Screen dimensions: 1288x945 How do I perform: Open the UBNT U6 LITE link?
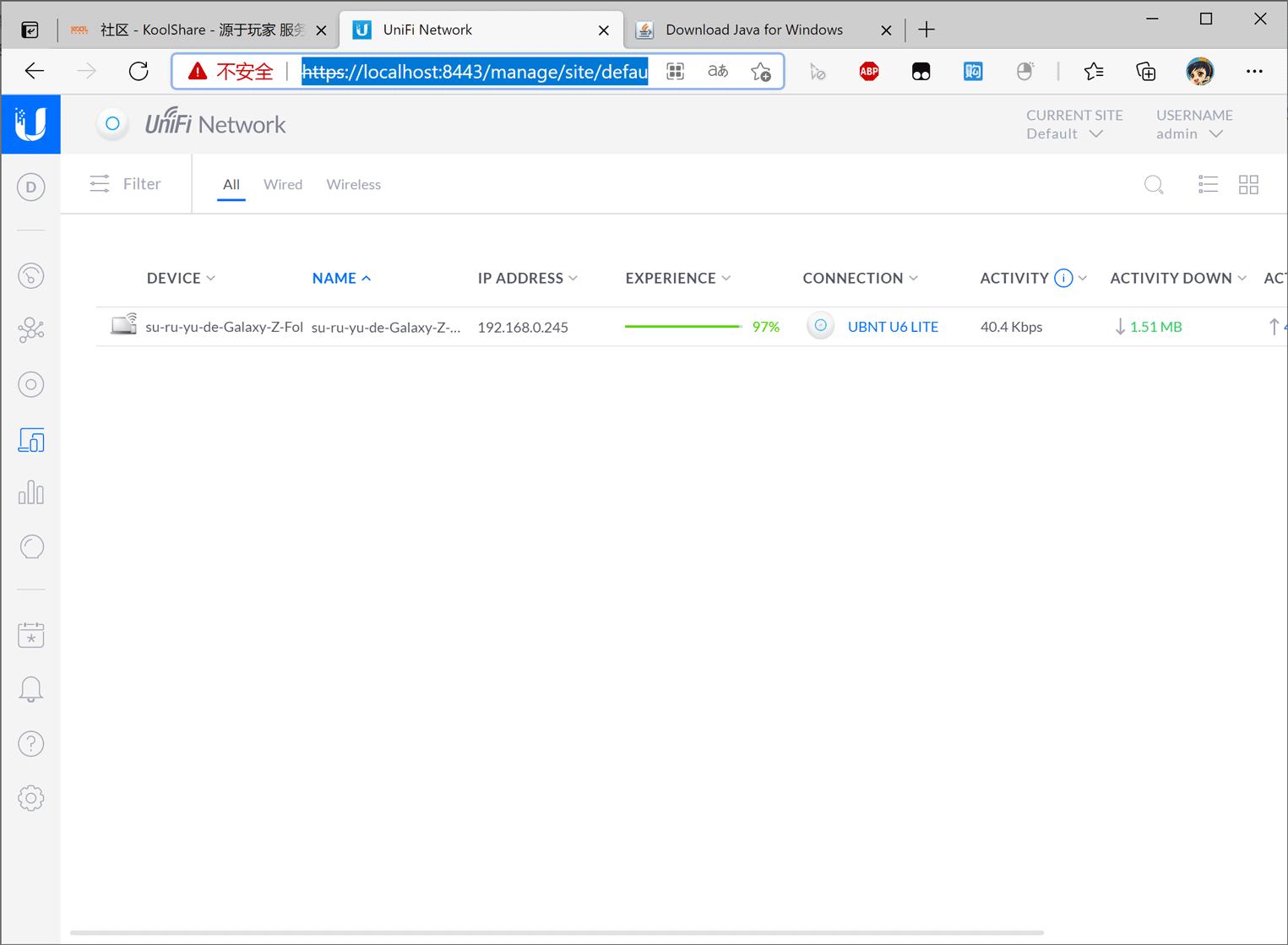[x=893, y=327]
